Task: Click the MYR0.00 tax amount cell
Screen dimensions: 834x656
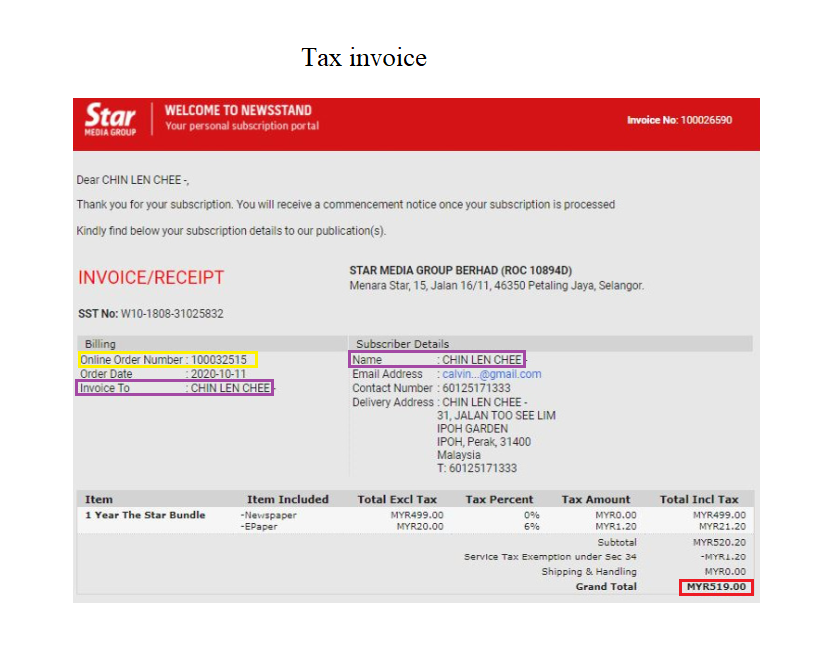Action: point(615,515)
